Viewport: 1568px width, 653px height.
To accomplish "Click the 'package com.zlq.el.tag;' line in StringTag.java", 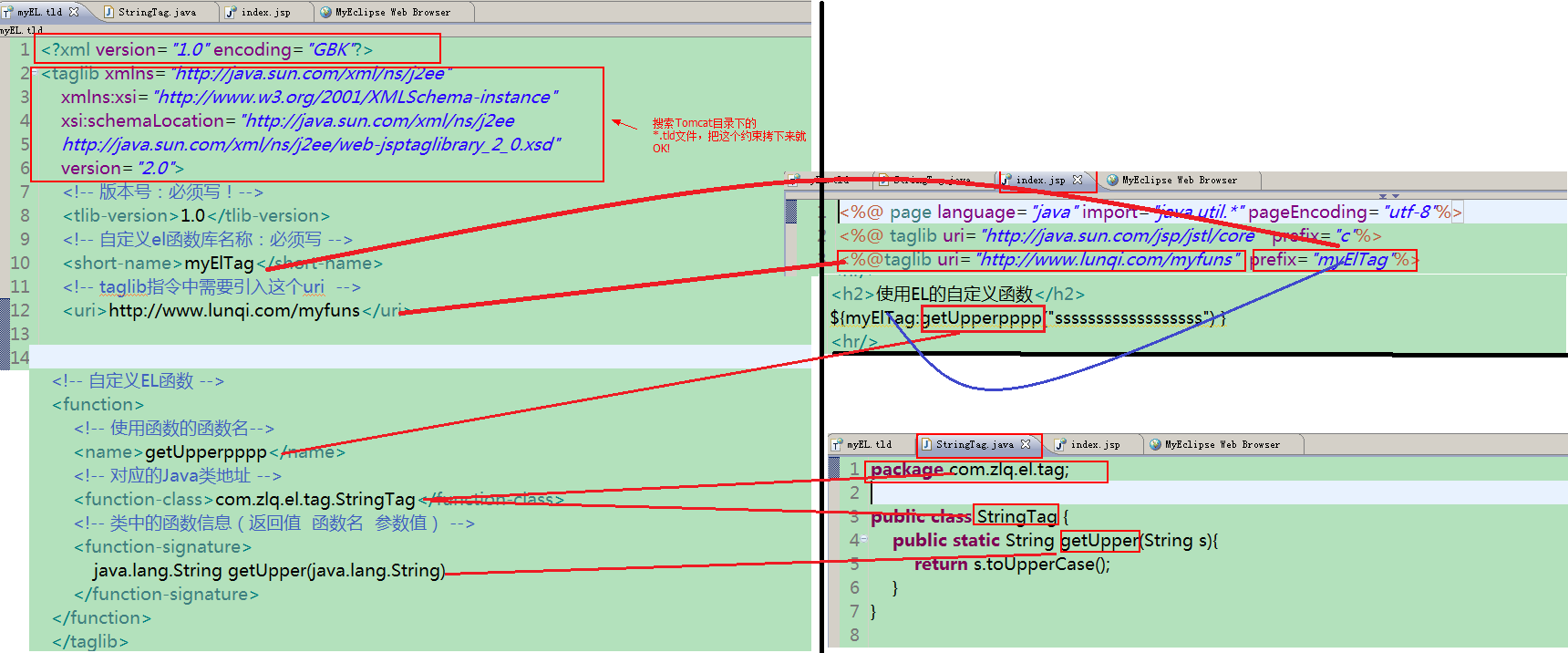I will point(970,470).
